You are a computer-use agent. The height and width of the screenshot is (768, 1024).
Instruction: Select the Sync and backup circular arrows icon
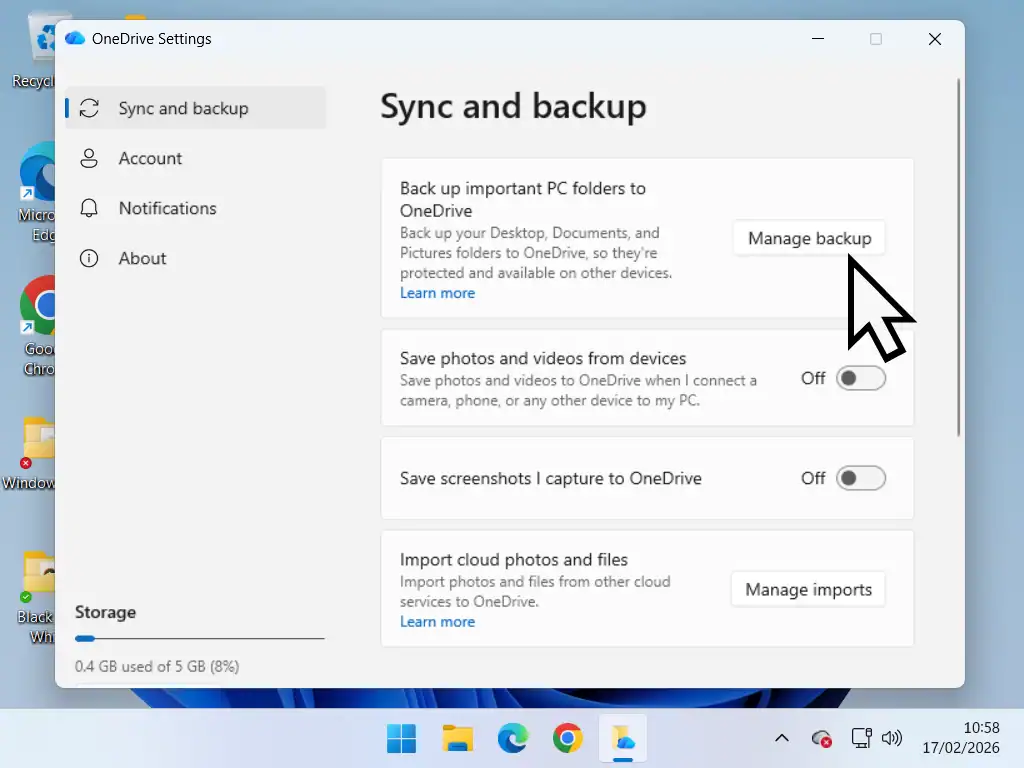point(89,108)
